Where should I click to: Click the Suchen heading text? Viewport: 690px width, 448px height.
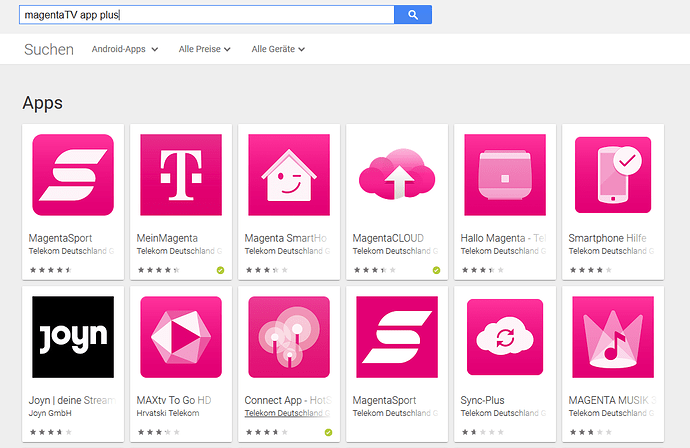(x=49, y=49)
